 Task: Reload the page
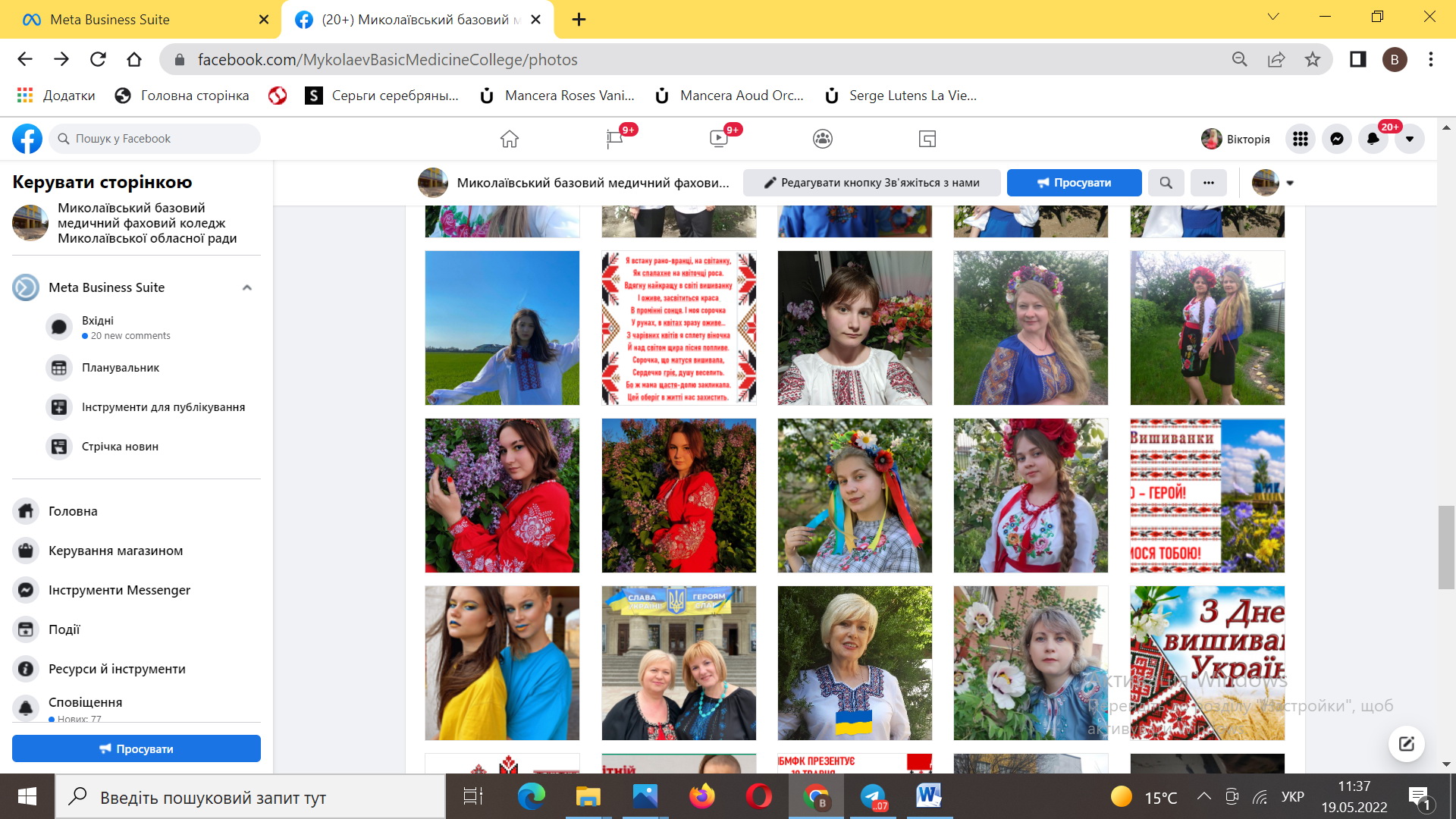click(x=98, y=59)
